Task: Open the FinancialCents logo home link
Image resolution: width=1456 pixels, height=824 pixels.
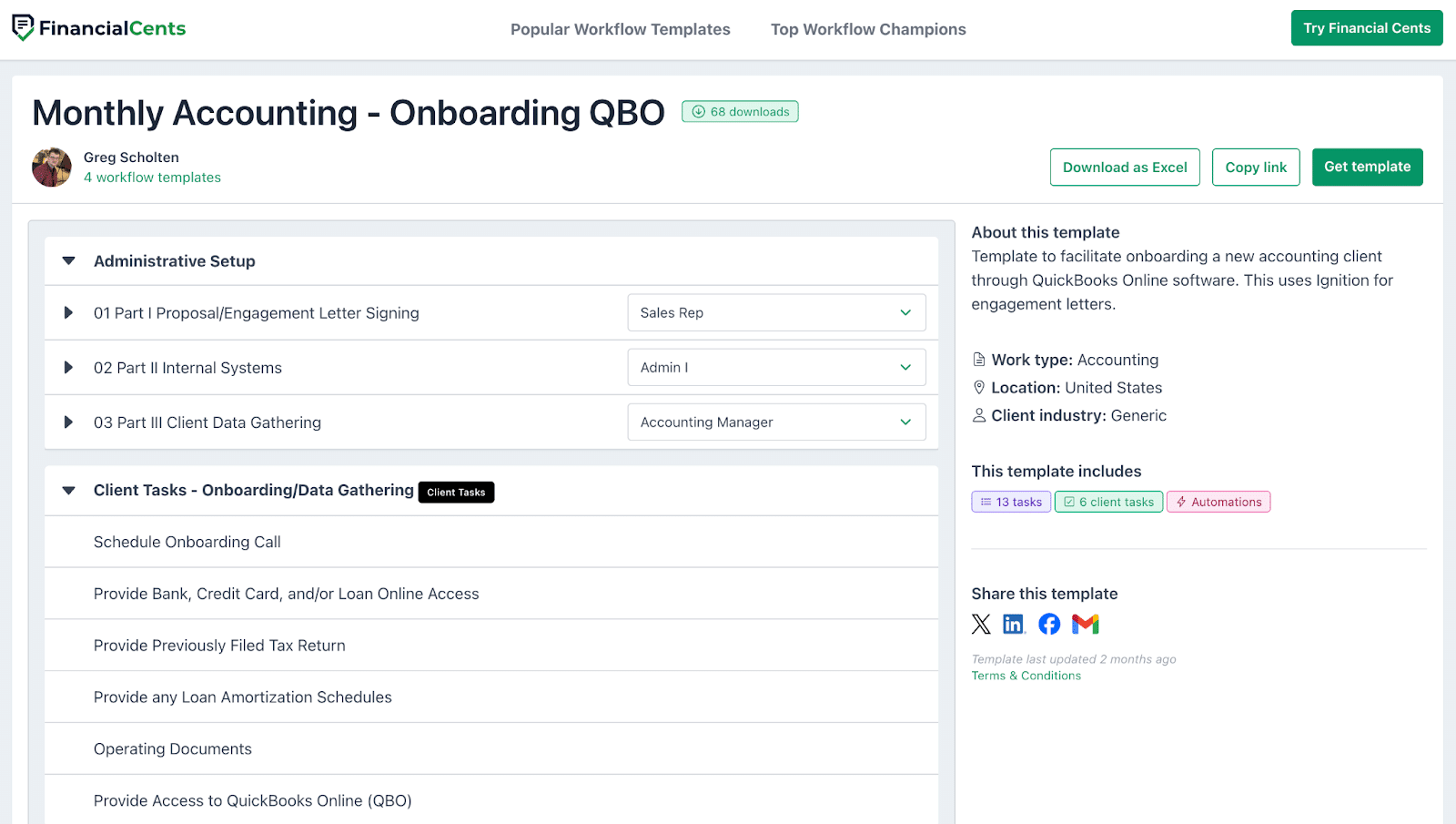Action: [98, 28]
